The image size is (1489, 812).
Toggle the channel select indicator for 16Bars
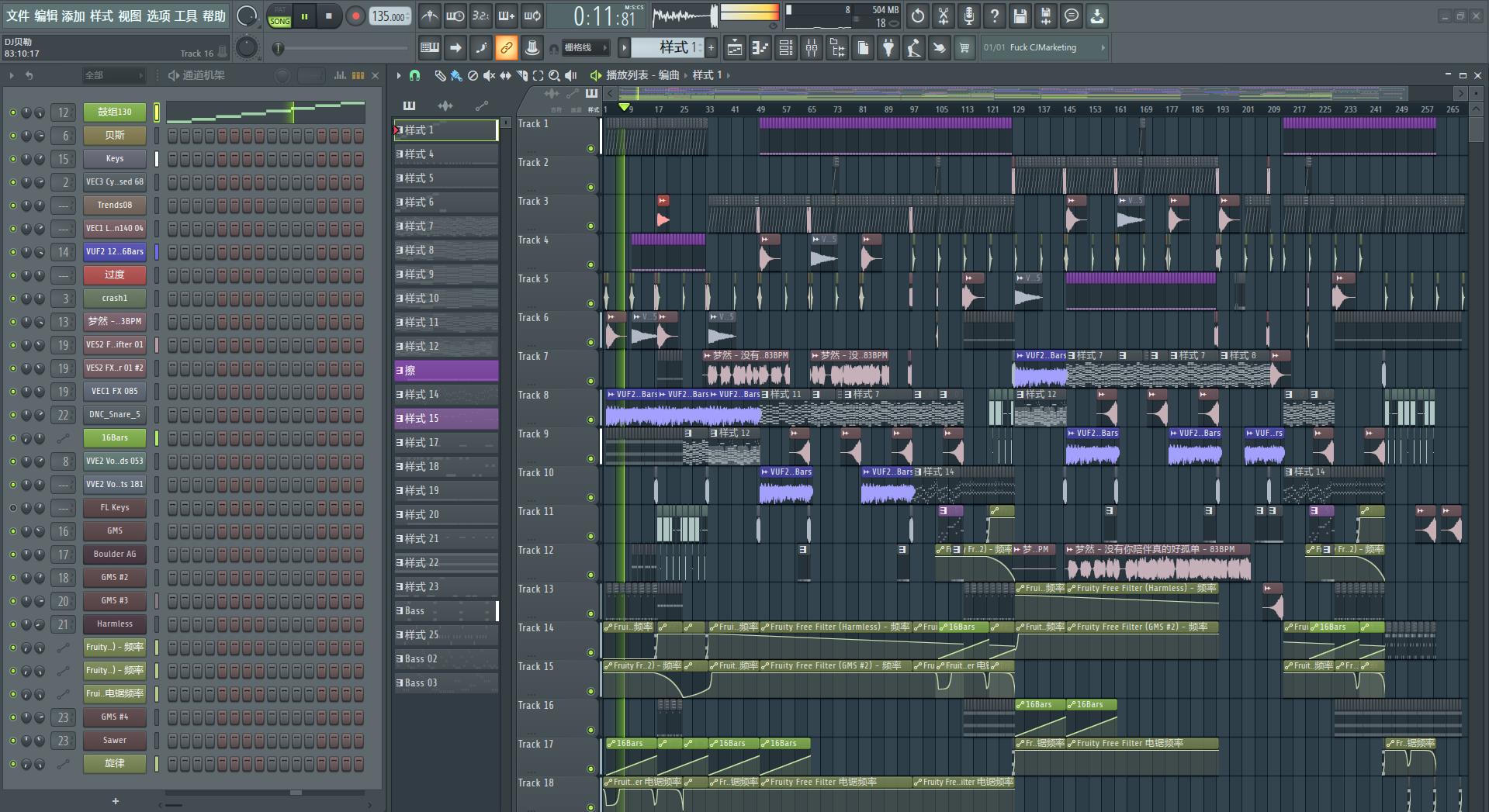tap(157, 438)
